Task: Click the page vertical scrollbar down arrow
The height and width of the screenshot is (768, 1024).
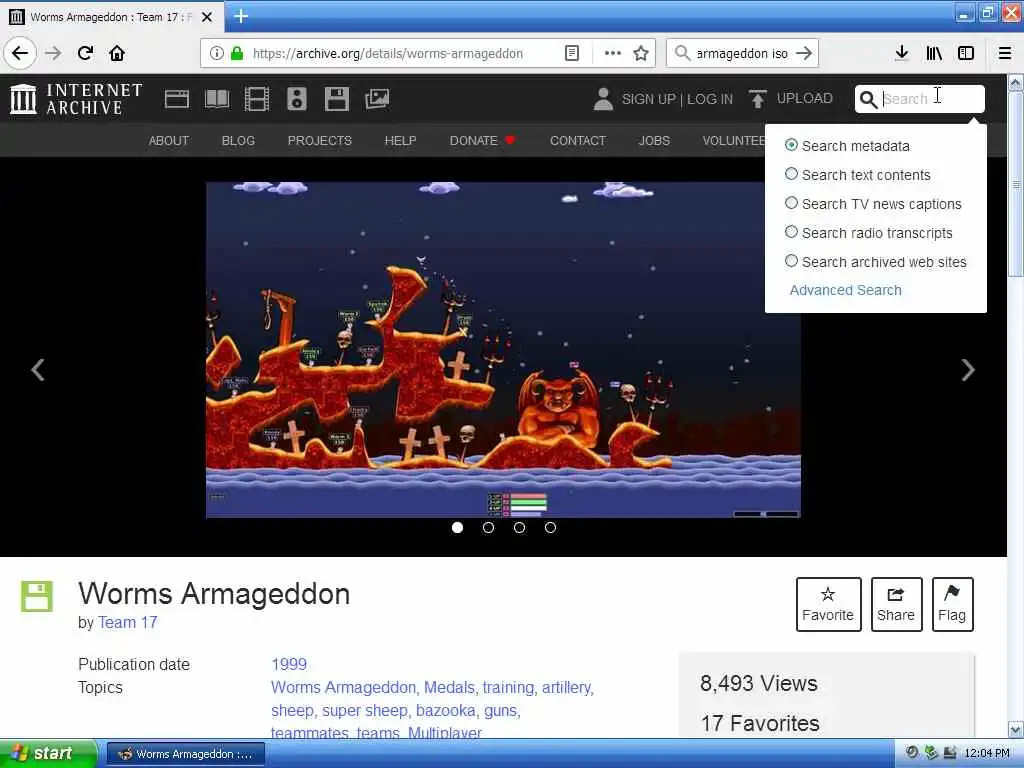Action: 1015,729
